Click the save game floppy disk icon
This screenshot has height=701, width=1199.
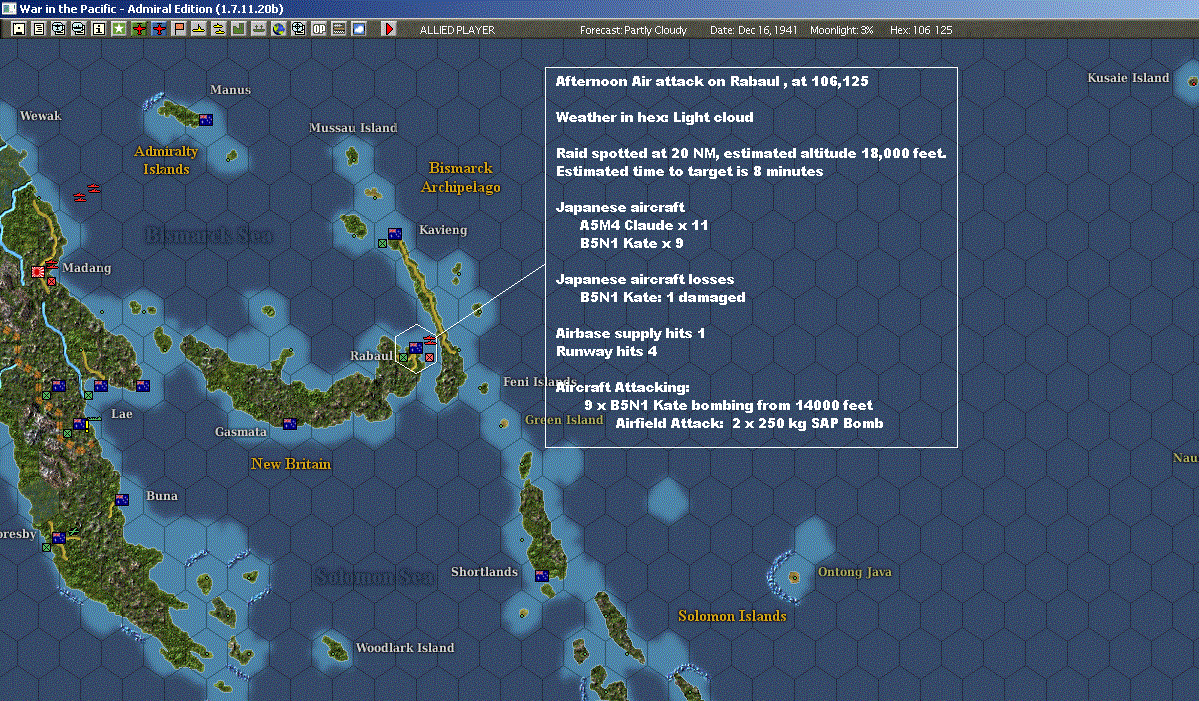tap(18, 29)
